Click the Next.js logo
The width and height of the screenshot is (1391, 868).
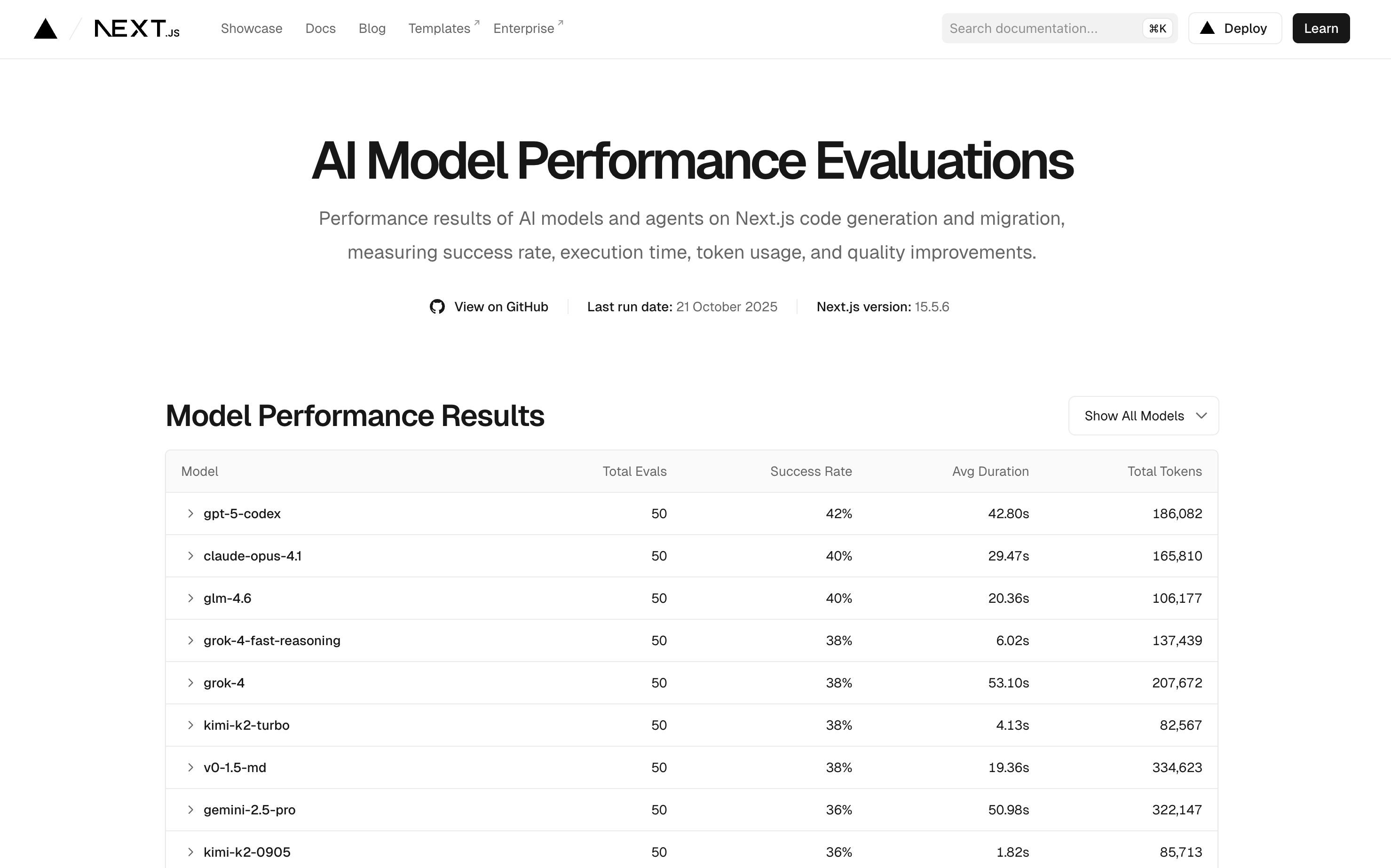tap(137, 29)
